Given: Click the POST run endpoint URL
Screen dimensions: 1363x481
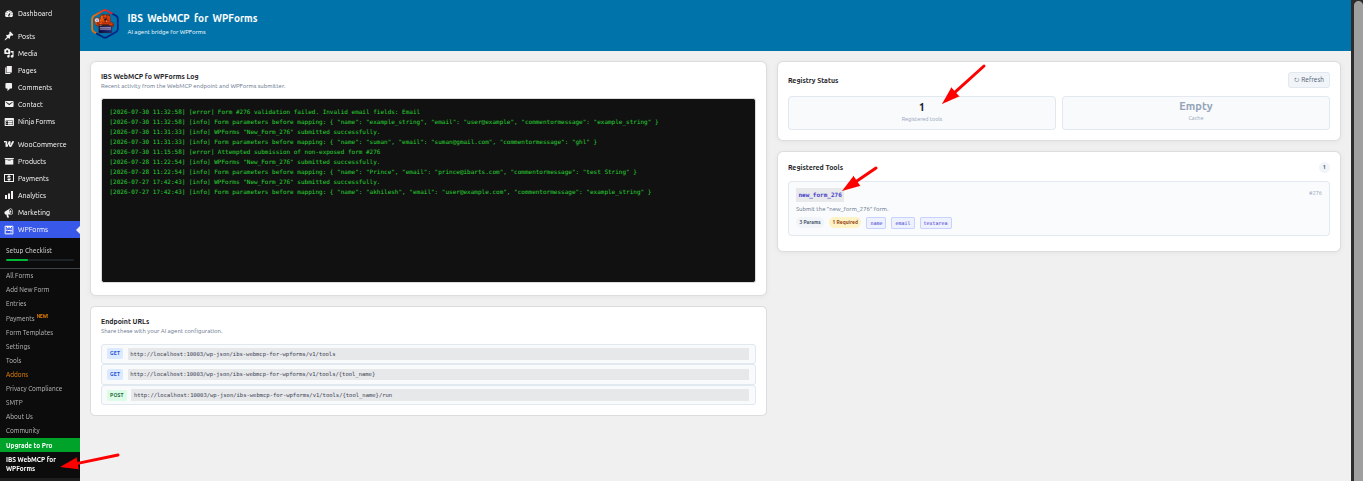Looking at the screenshot, I should [x=439, y=395].
